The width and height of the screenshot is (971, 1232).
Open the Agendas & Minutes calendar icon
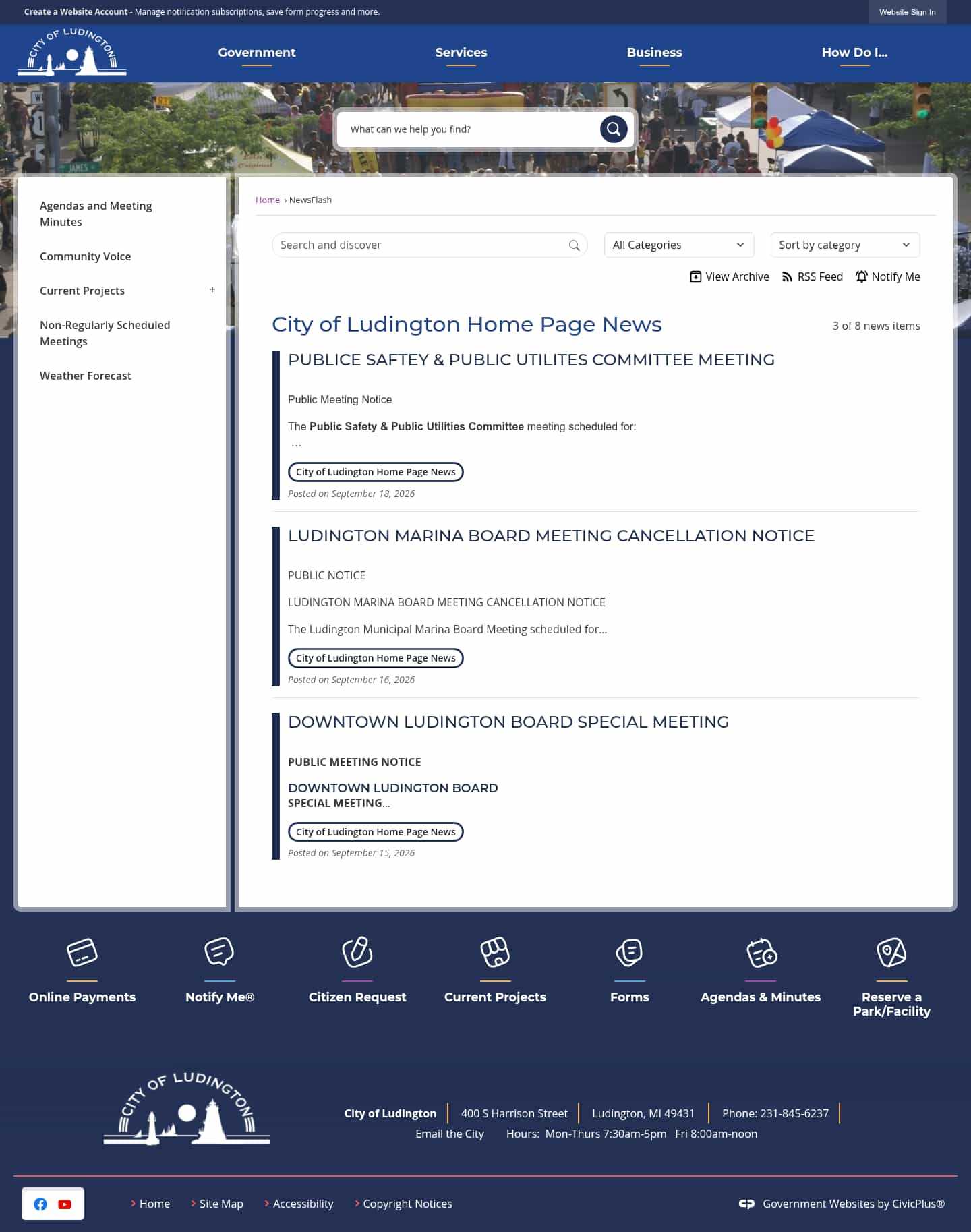point(761,952)
